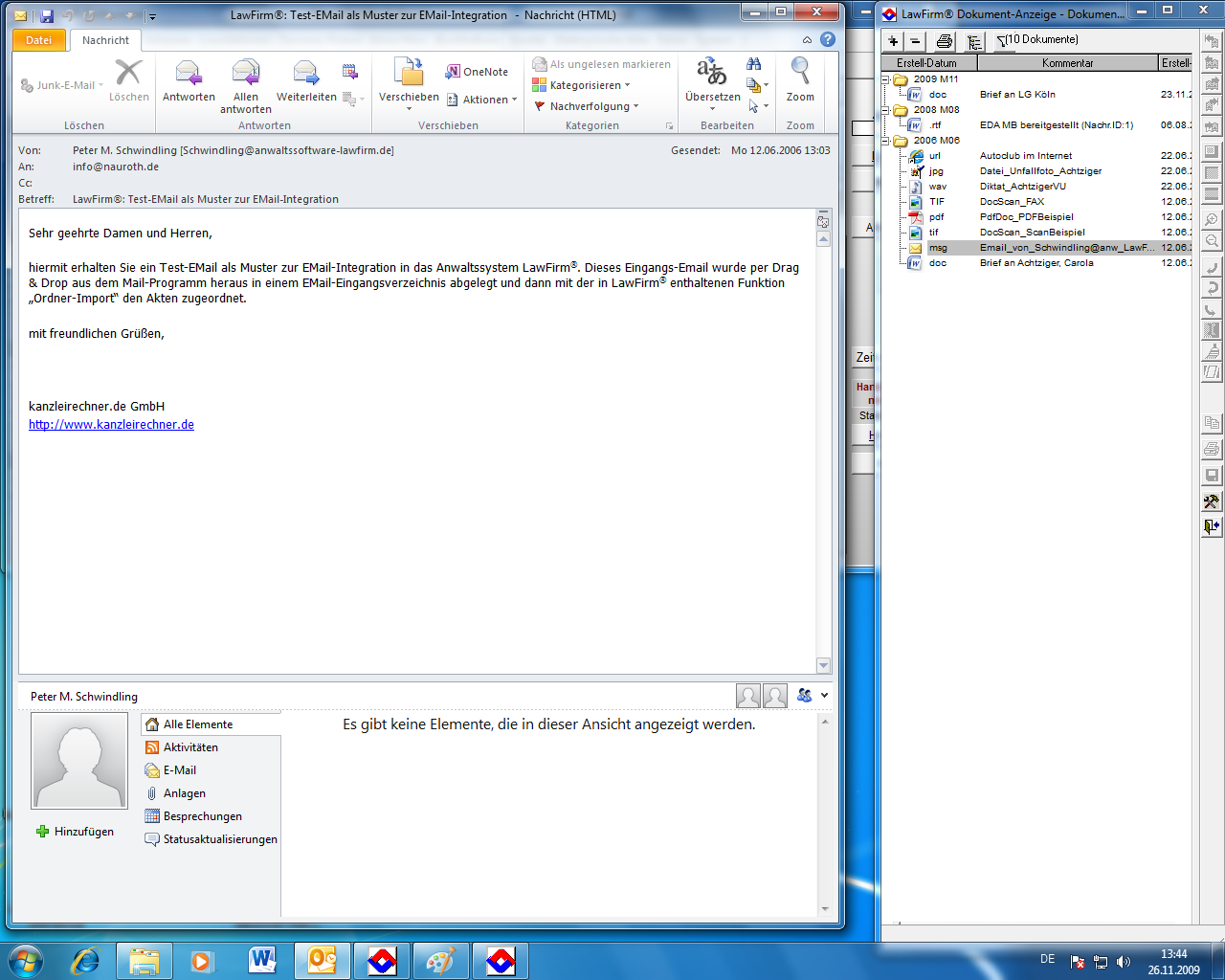
Task: Click the filter icon beside 10 Dokumente
Action: tap(1001, 40)
